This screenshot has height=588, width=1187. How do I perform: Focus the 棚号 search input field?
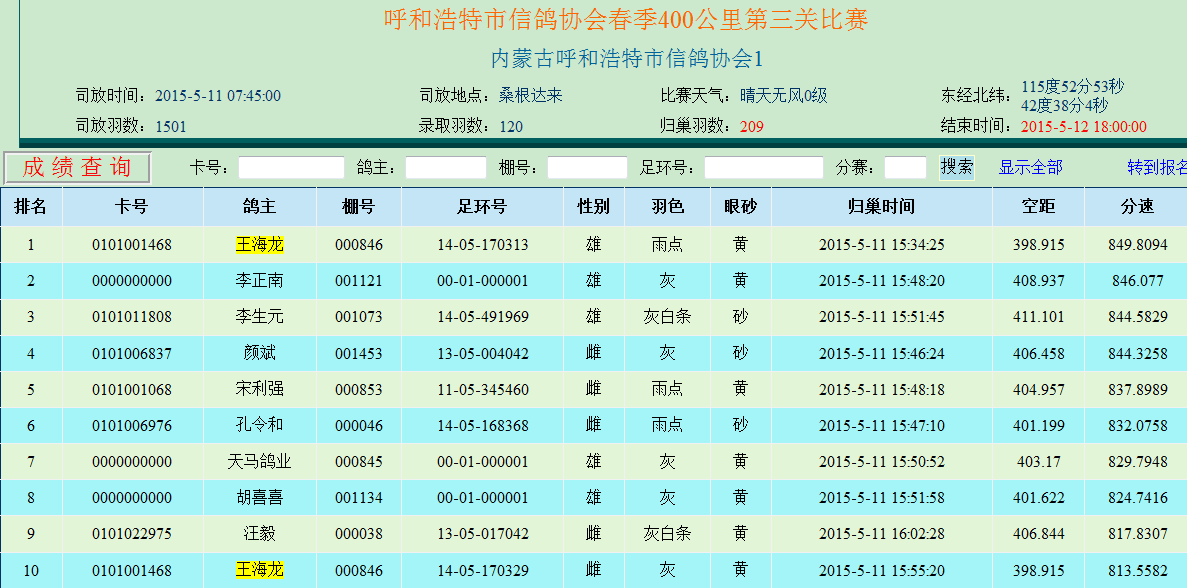pos(587,167)
